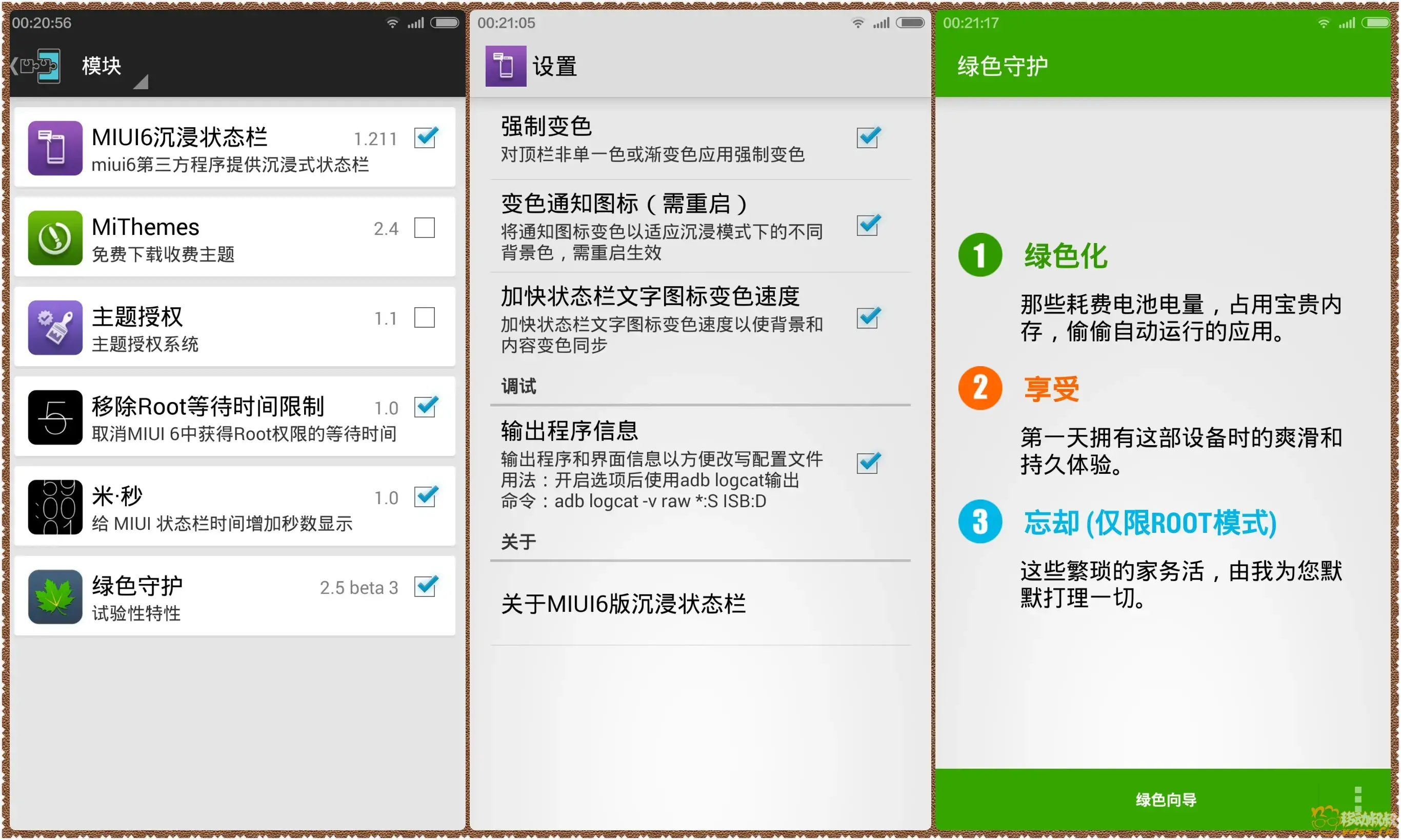Disable the 输出程序信息 debug checkbox
1401x840 pixels.
868,464
